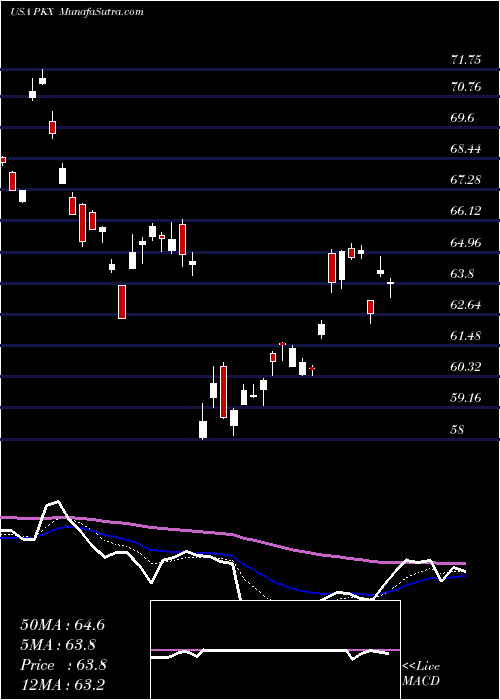Select the 62.64 price axis label
The width and height of the screenshot is (500, 700).
click(x=466, y=305)
